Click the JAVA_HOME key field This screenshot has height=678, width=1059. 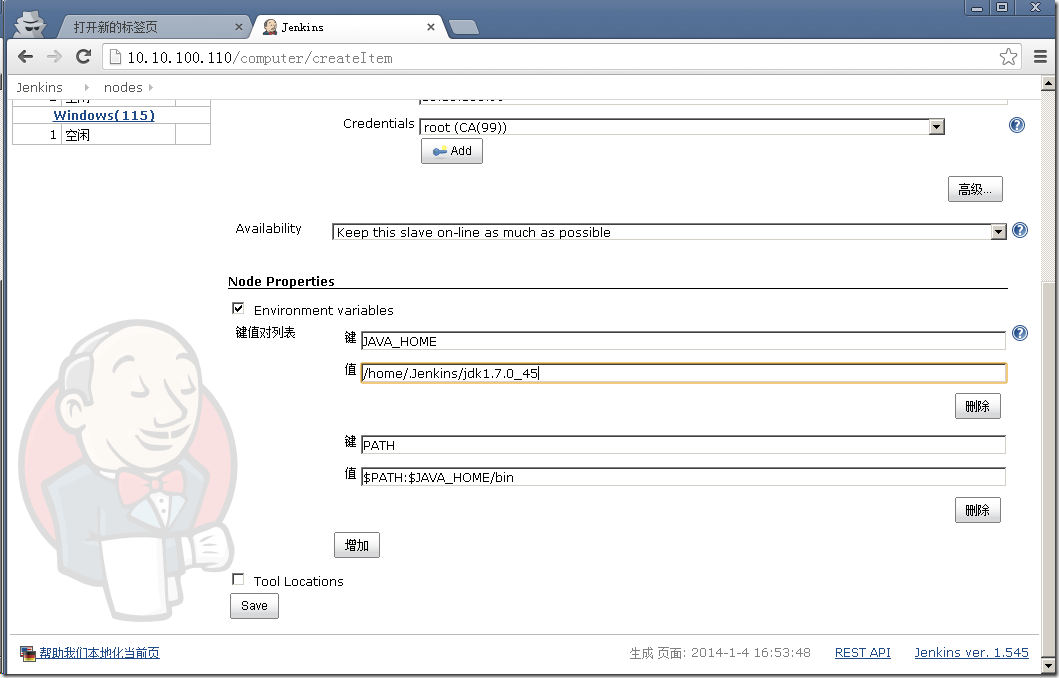(x=683, y=341)
